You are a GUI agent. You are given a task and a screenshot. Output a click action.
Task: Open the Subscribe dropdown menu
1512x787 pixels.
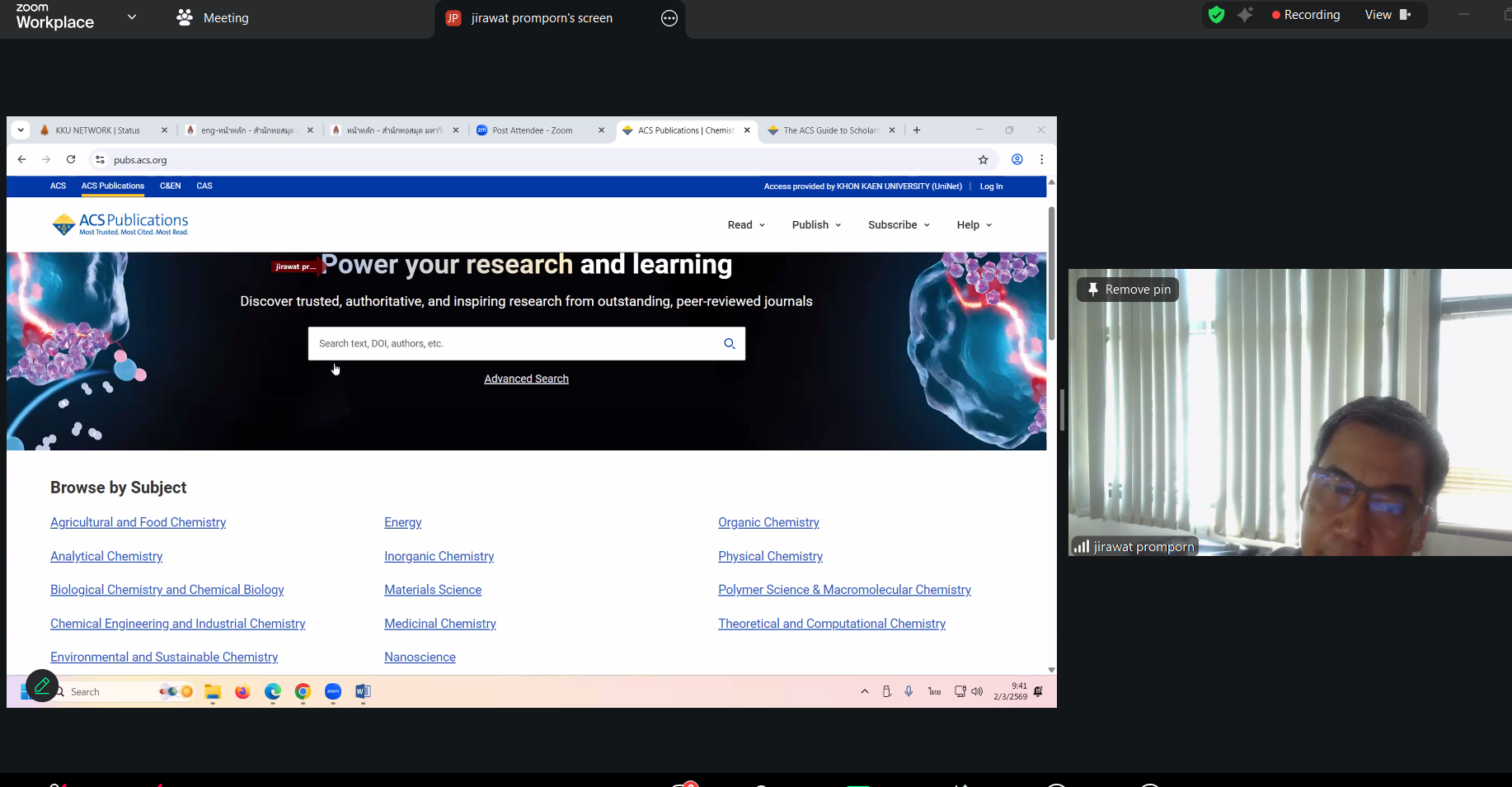click(899, 225)
